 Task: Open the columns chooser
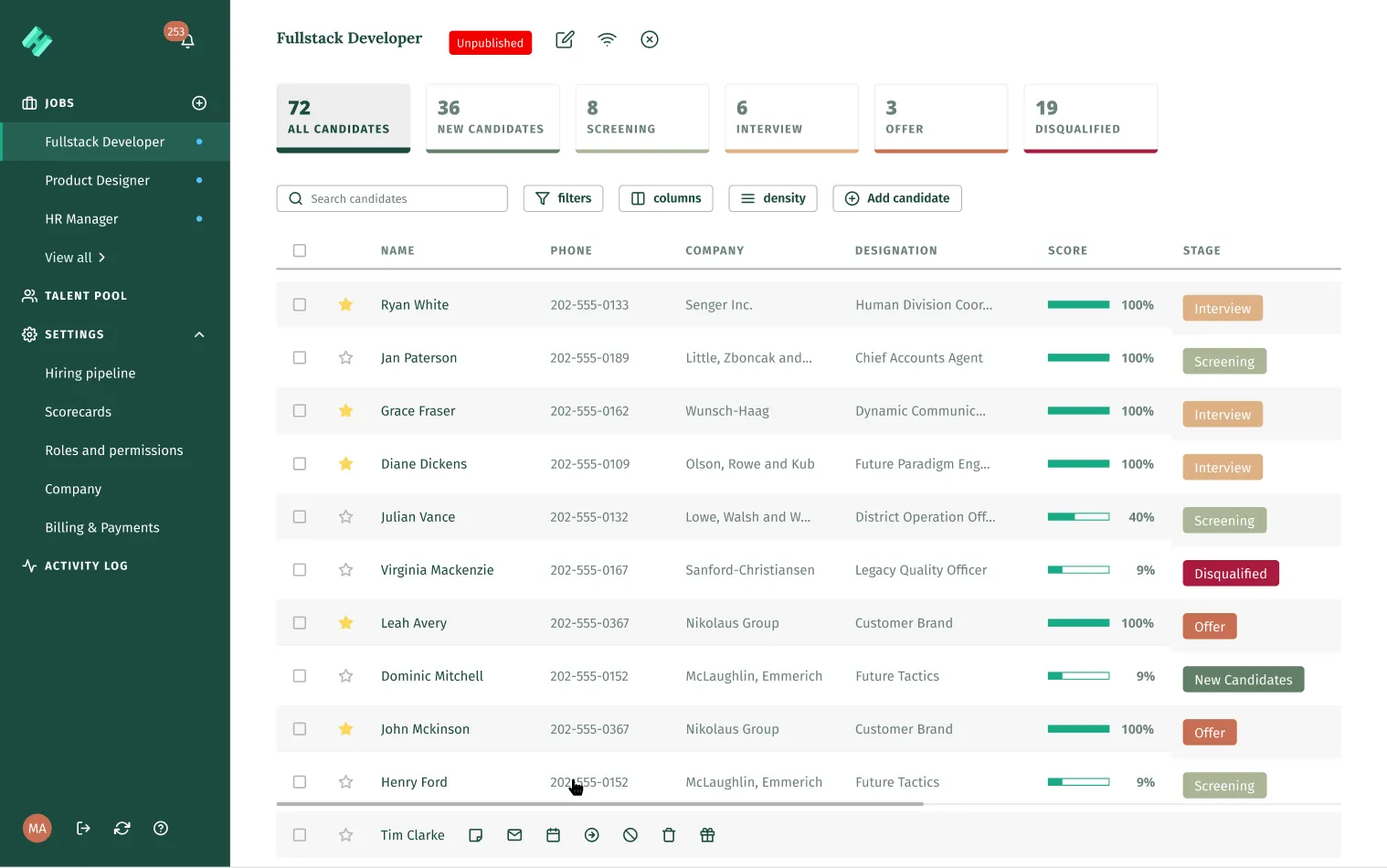click(666, 198)
